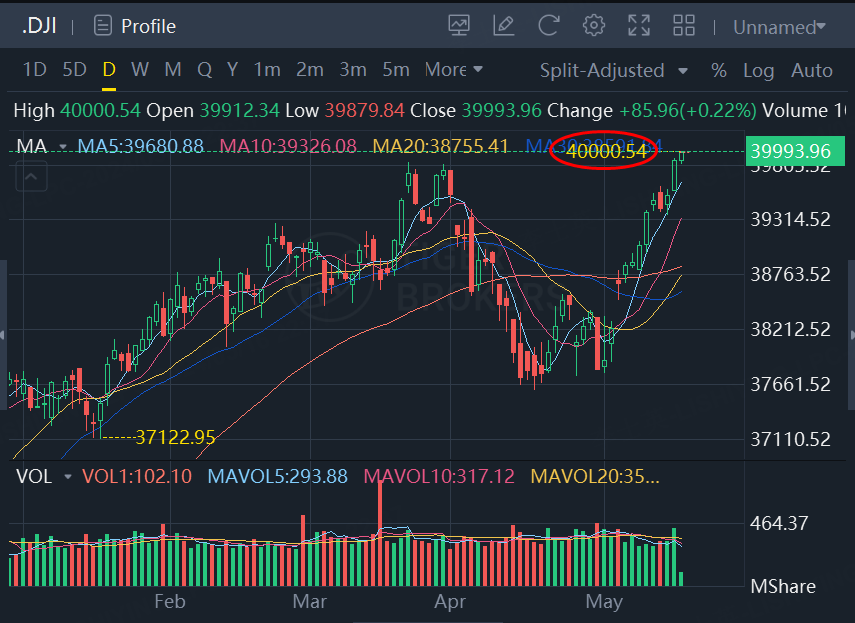Screen dimensions: 855x623
Task: Click the 37661.52 price axis label
Action: (791, 384)
